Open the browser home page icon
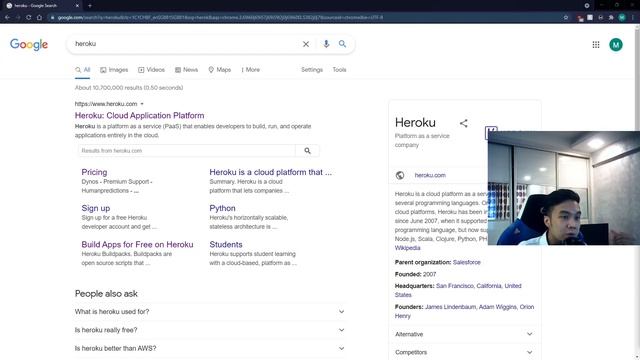 pyautogui.click(x=39, y=18)
